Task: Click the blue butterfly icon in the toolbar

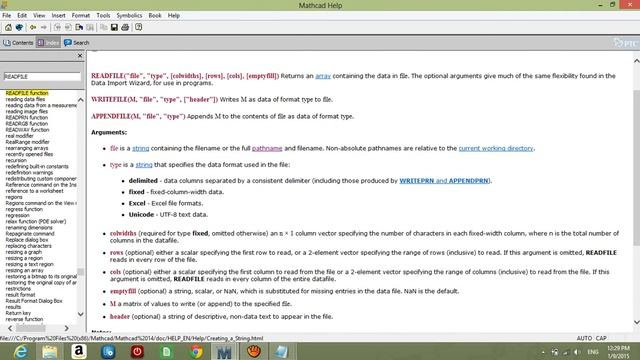Action: point(19,27)
